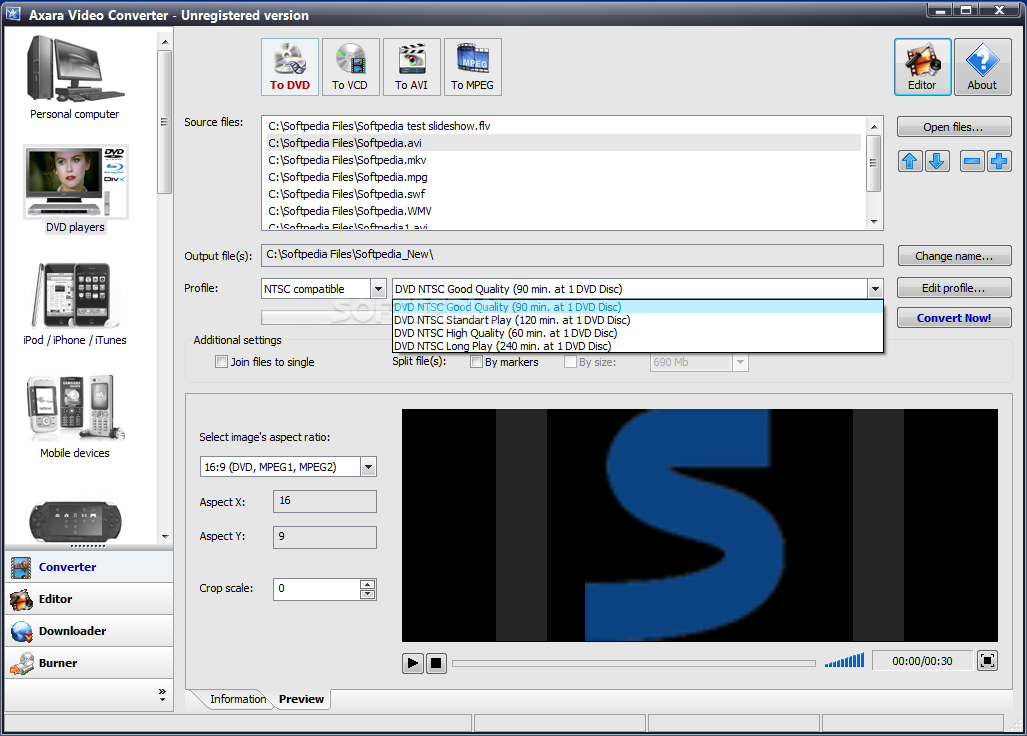Select Softpedia.avi in source files
This screenshot has height=736, width=1027.
click(563, 143)
